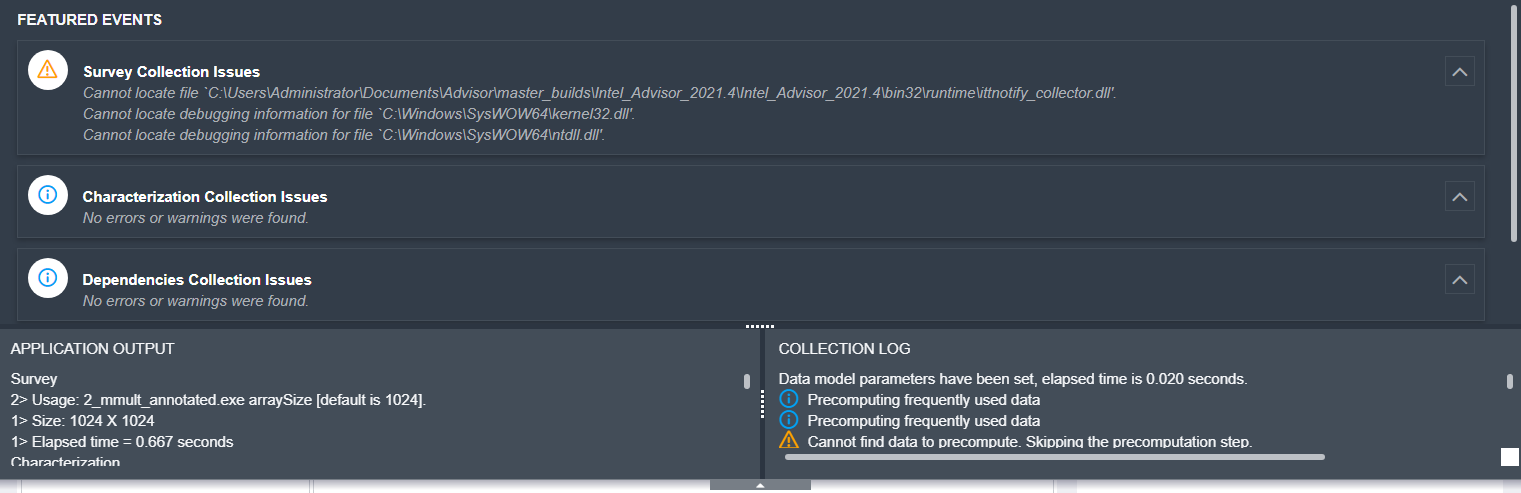Click first Precomputing info icon in Collection Log
Viewport: 1521px width, 493px height.
[x=788, y=400]
